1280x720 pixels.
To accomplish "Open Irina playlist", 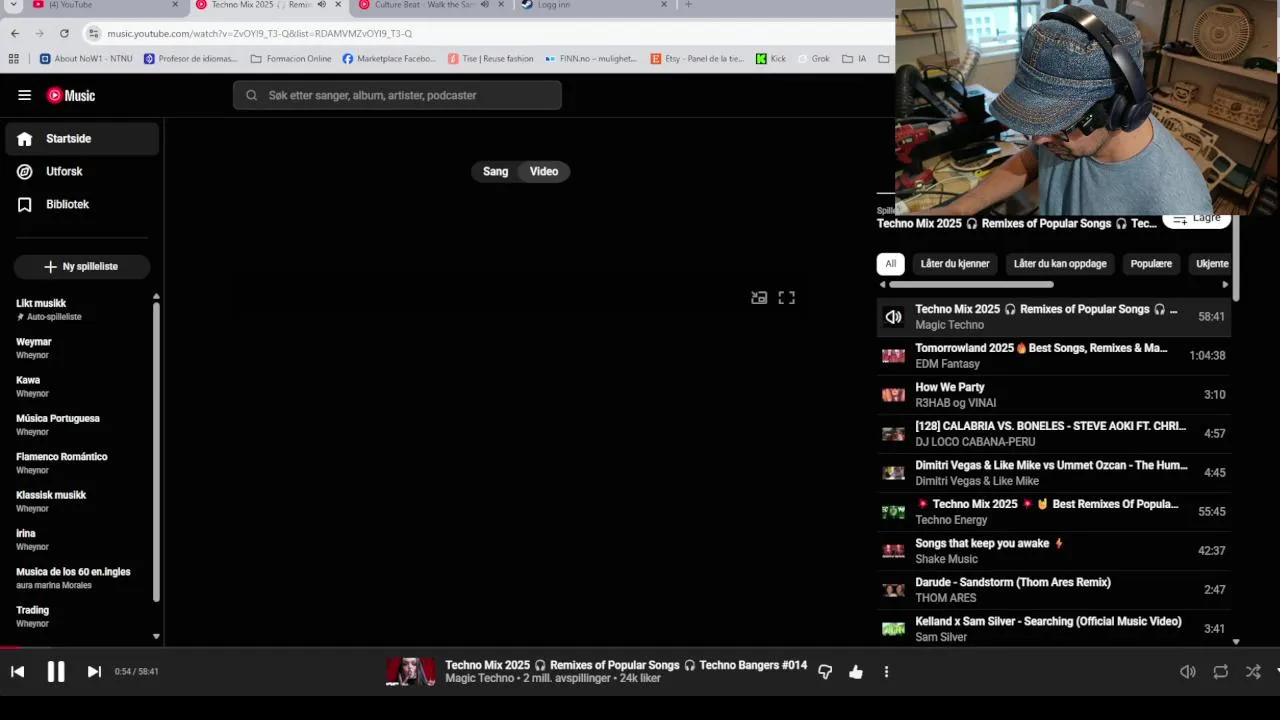I will pyautogui.click(x=80, y=539).
